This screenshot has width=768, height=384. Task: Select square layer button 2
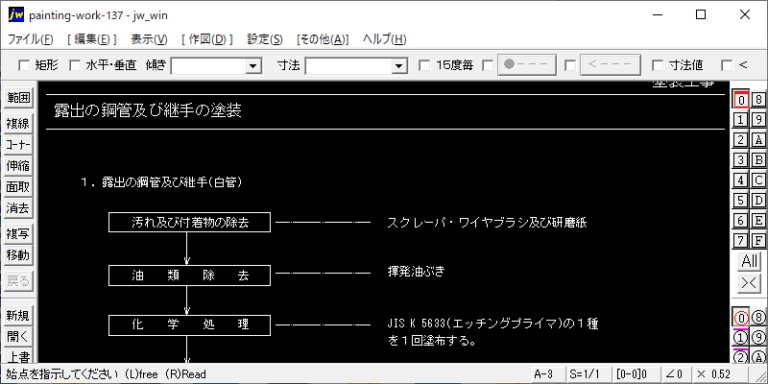tap(741, 140)
